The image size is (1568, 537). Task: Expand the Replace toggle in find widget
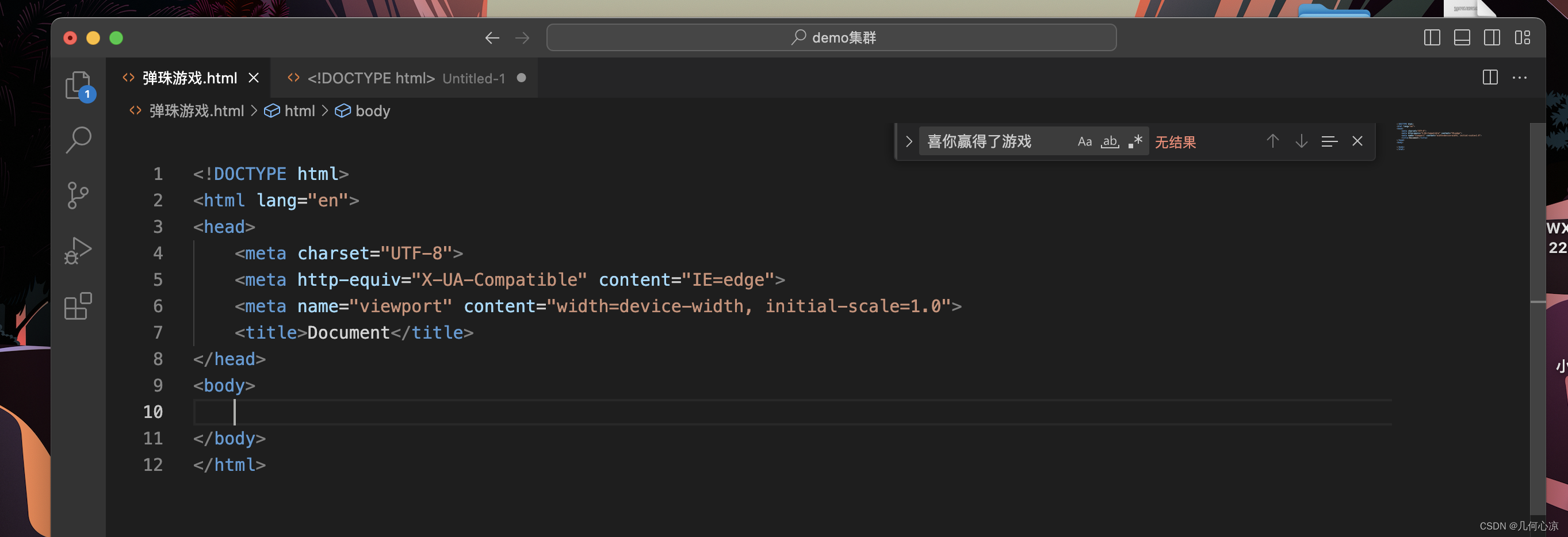click(908, 141)
